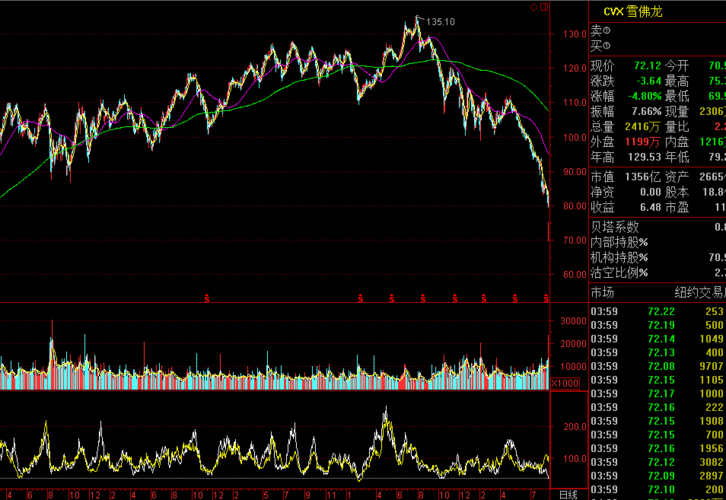Image resolution: width=726 pixels, height=500 pixels.
Task: Click the 净资 value 0.00
Action: pyautogui.click(x=651, y=192)
